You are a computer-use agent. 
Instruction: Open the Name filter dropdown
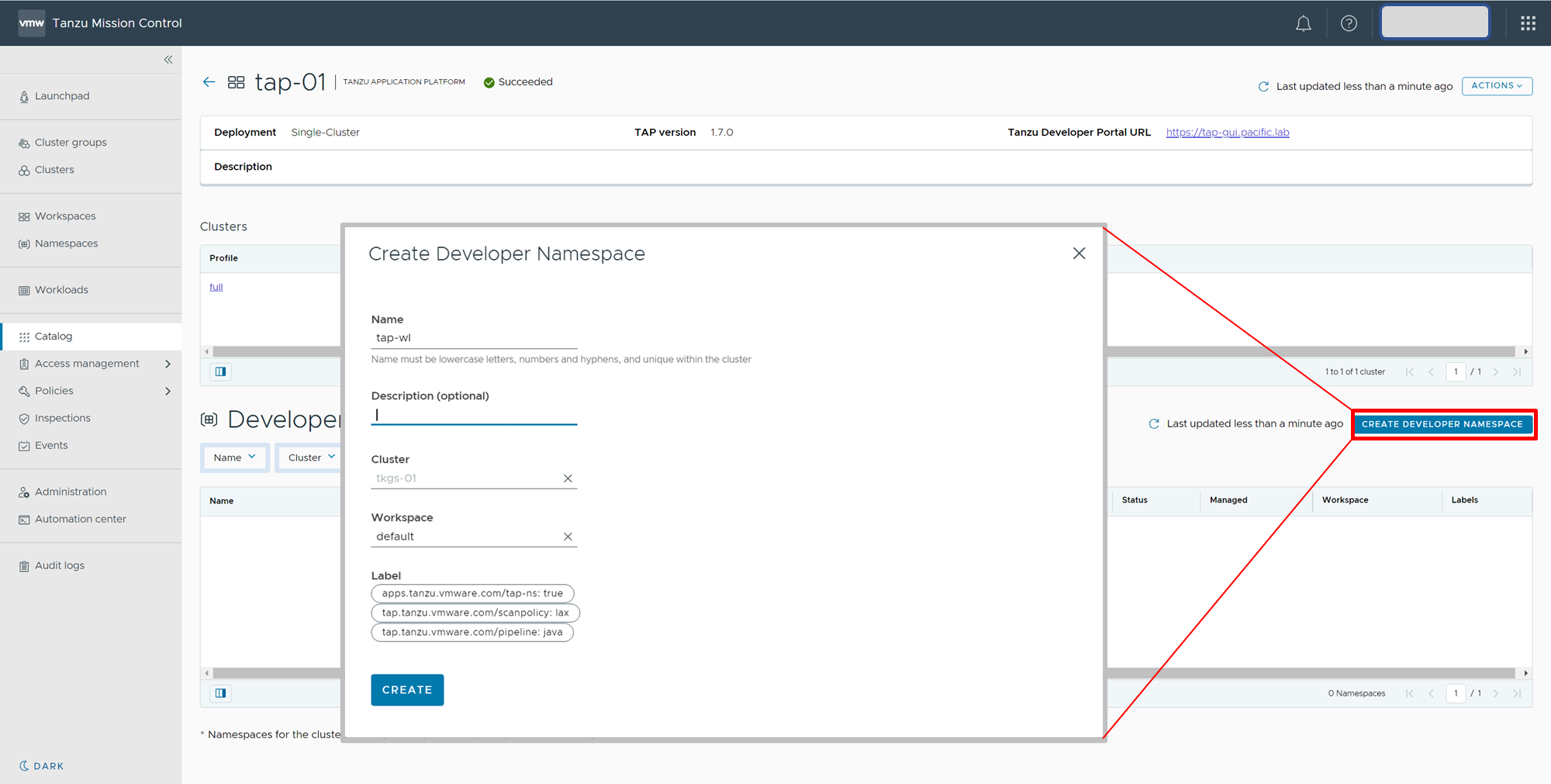(x=234, y=458)
